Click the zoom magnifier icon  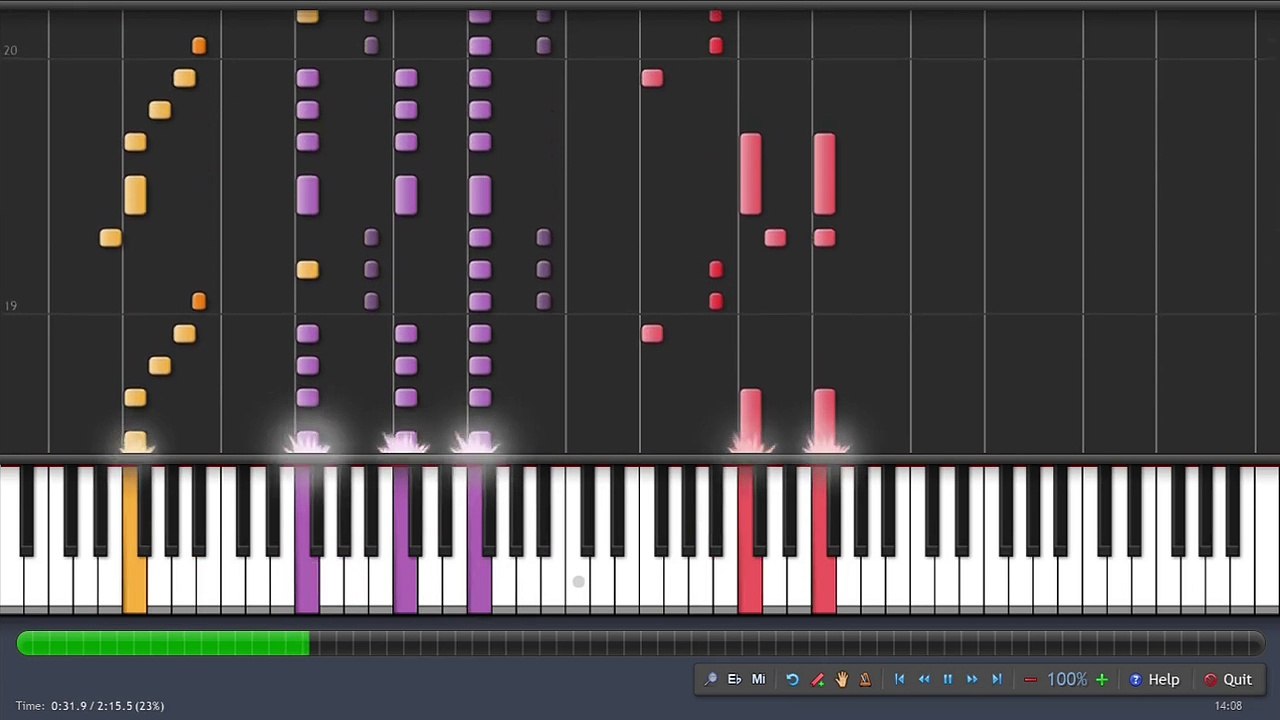pyautogui.click(x=710, y=680)
